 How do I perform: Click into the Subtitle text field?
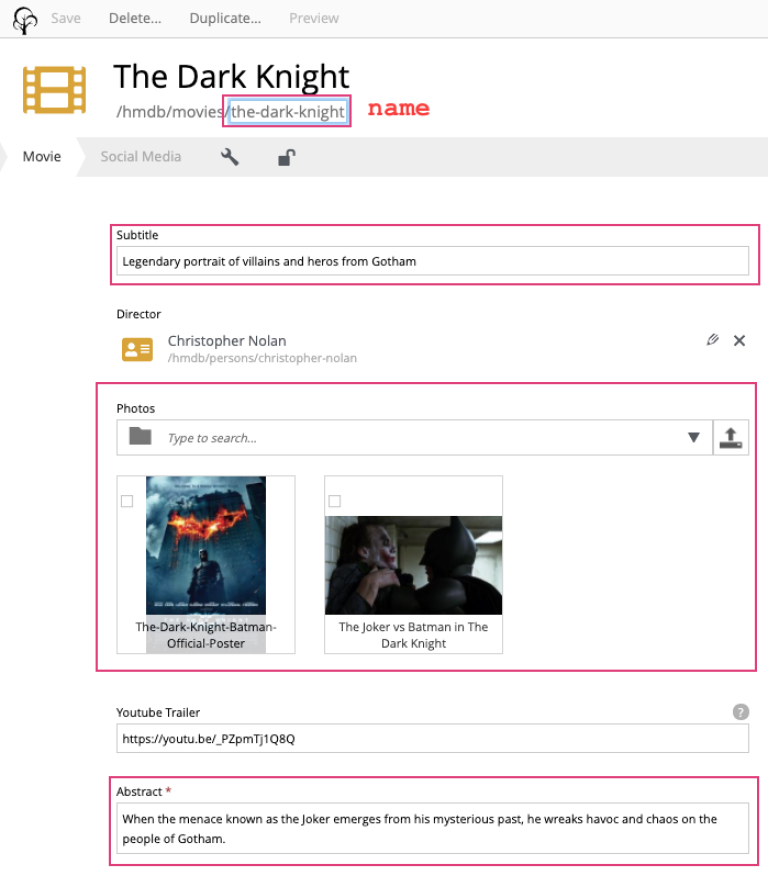(432, 261)
